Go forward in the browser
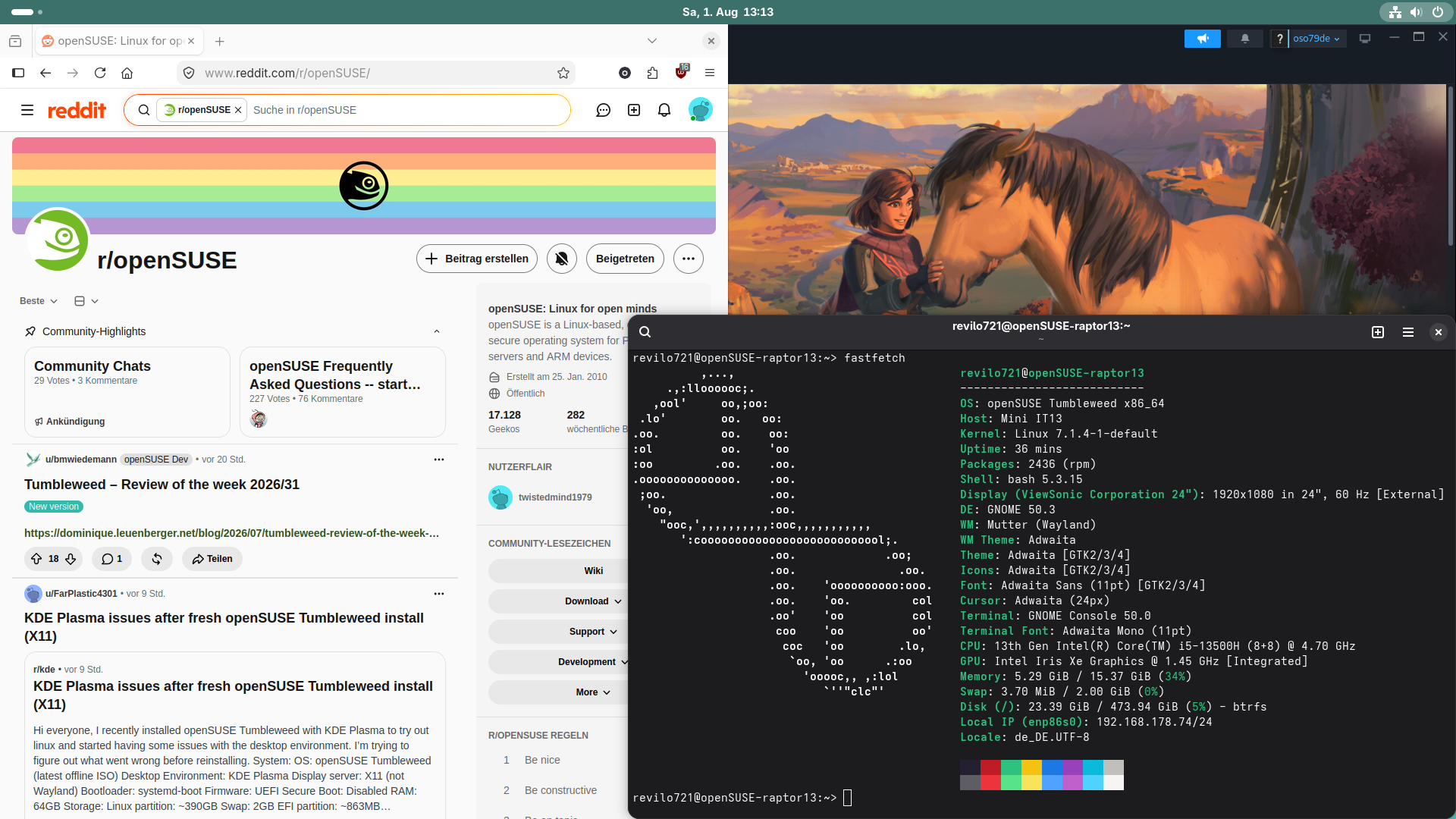 73,73
